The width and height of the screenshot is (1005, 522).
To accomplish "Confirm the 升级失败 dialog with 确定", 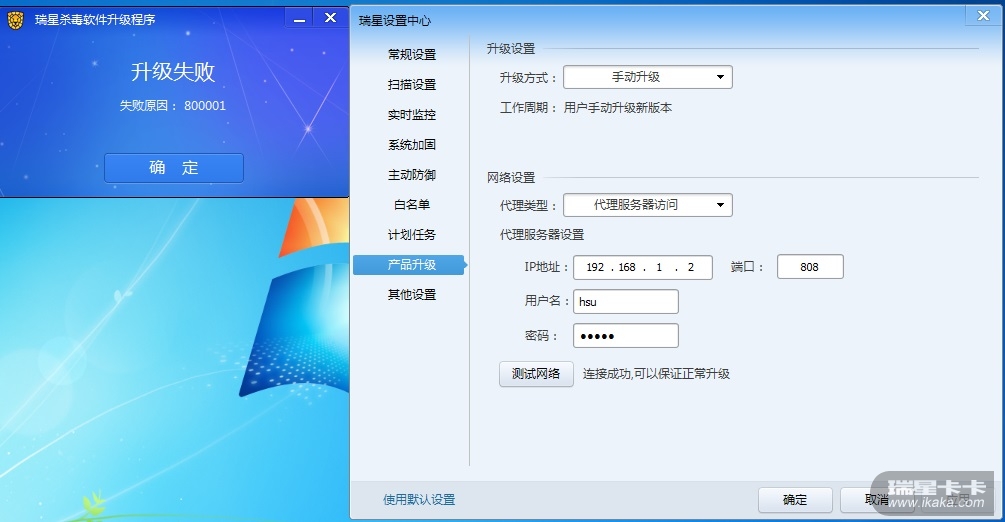I will pos(174,168).
